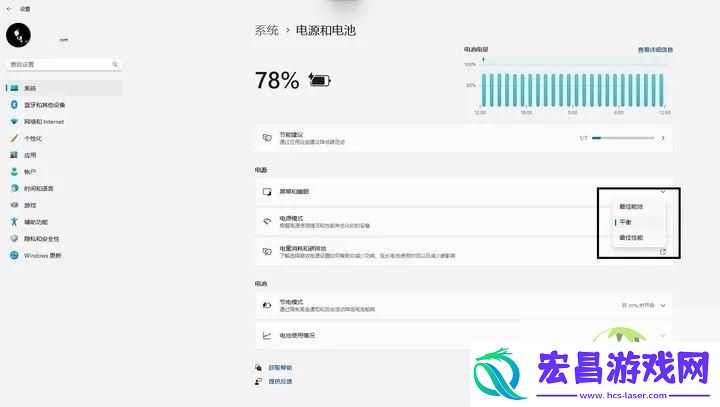Click the charging battery icon beside 78%
Screen dimensions: 720x407
(320, 80)
